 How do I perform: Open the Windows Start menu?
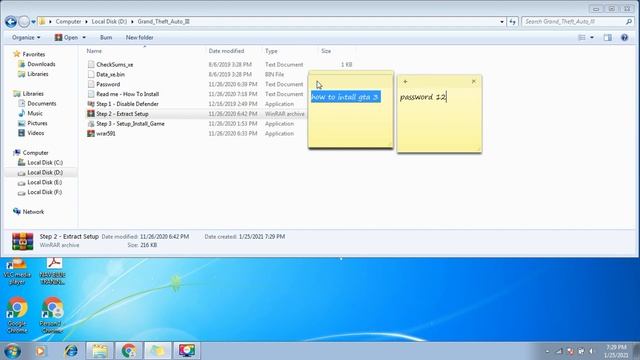point(12,351)
